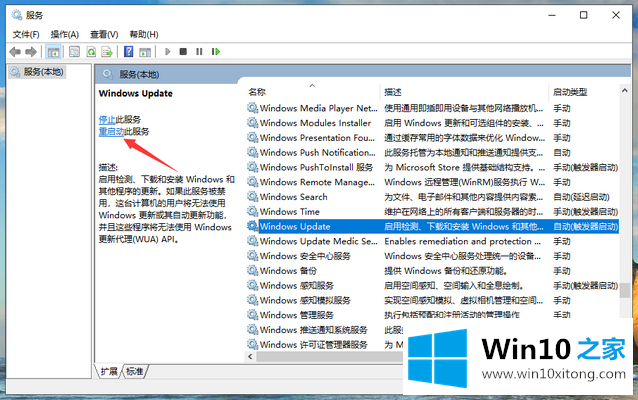Restart service with the toolbar restart icon
638x400 pixels.
click(x=216, y=52)
